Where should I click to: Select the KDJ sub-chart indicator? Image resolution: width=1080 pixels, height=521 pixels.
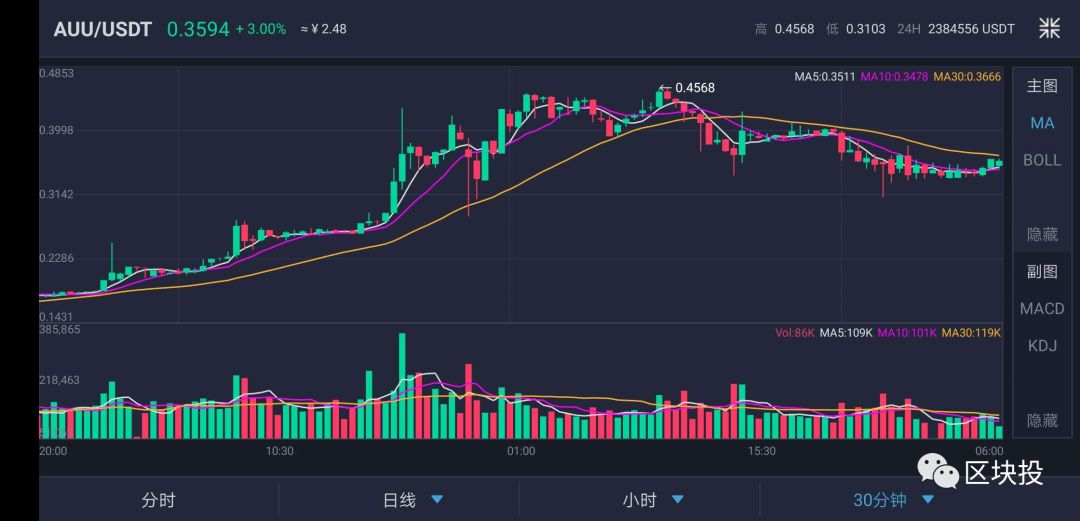pyautogui.click(x=1042, y=346)
